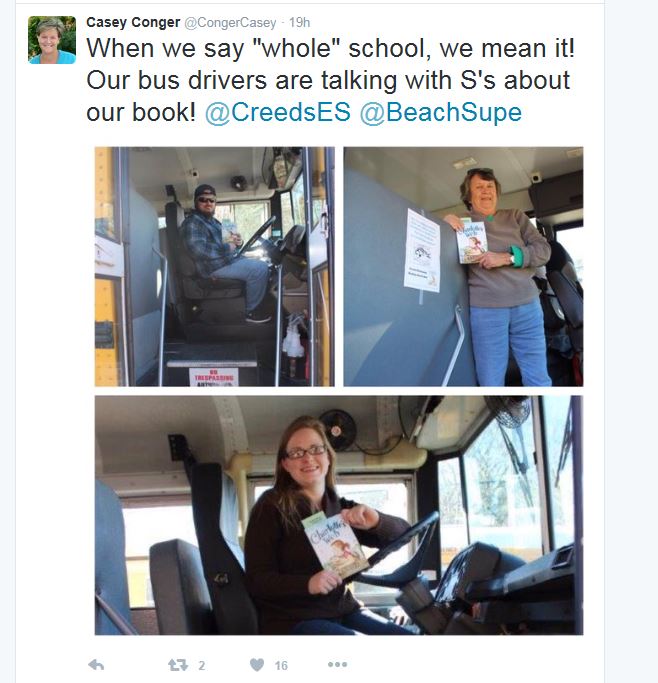Open the @BeachSupe mention
The width and height of the screenshot is (658, 683).
tap(441, 112)
